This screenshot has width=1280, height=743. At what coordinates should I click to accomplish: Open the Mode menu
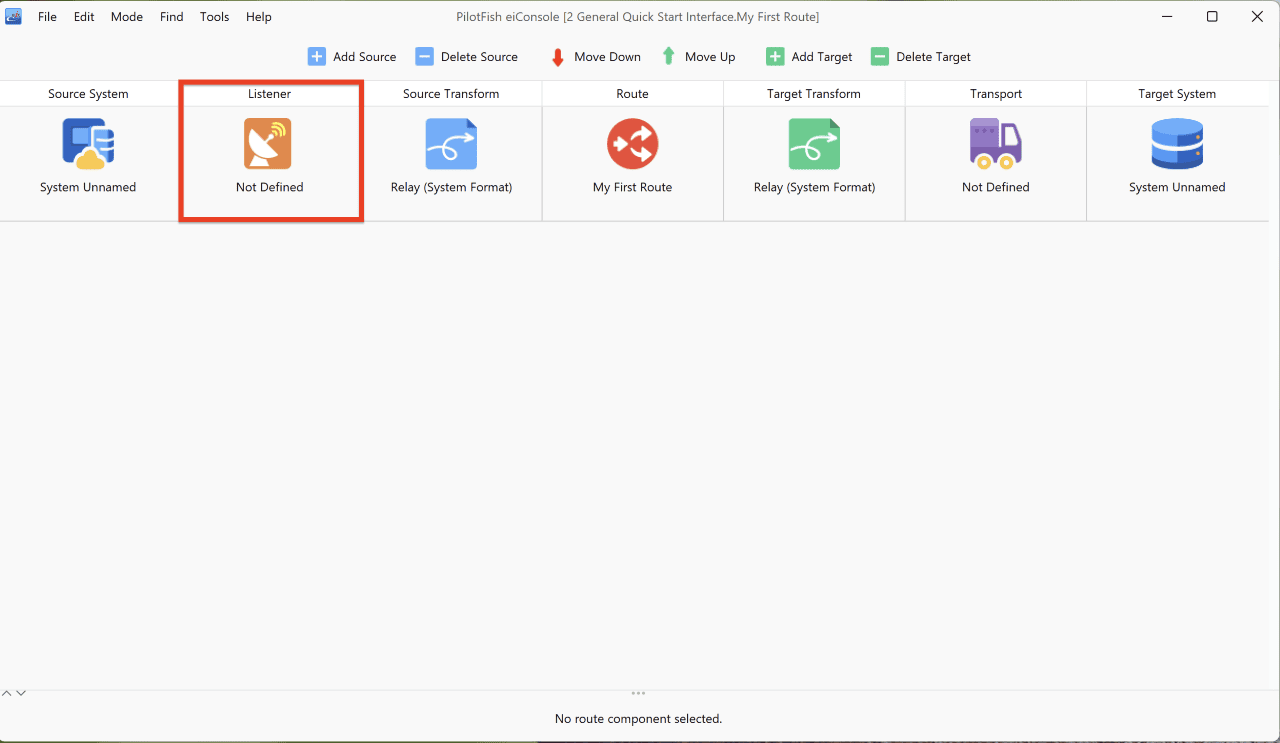127,17
